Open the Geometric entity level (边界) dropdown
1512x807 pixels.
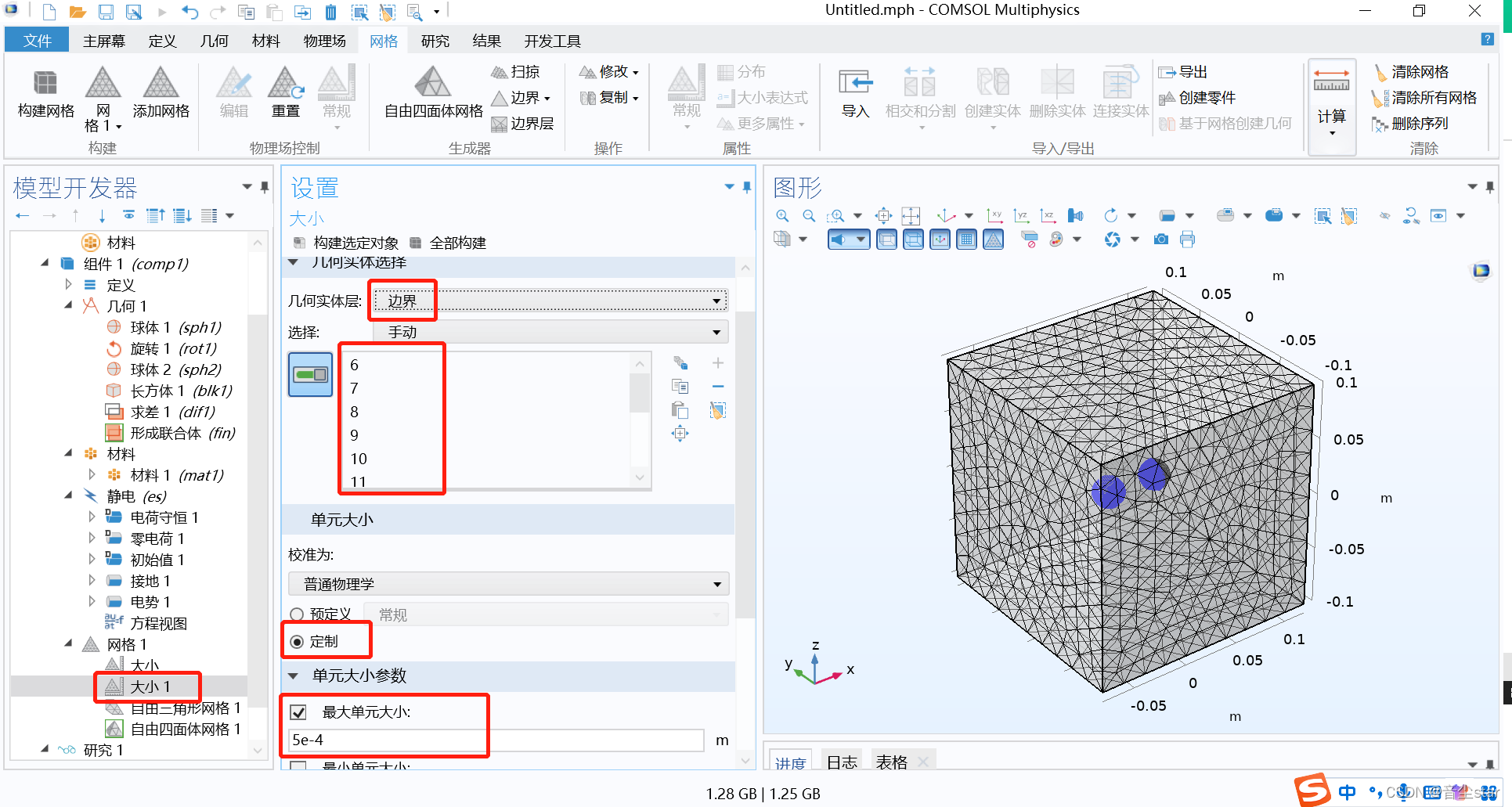[550, 301]
